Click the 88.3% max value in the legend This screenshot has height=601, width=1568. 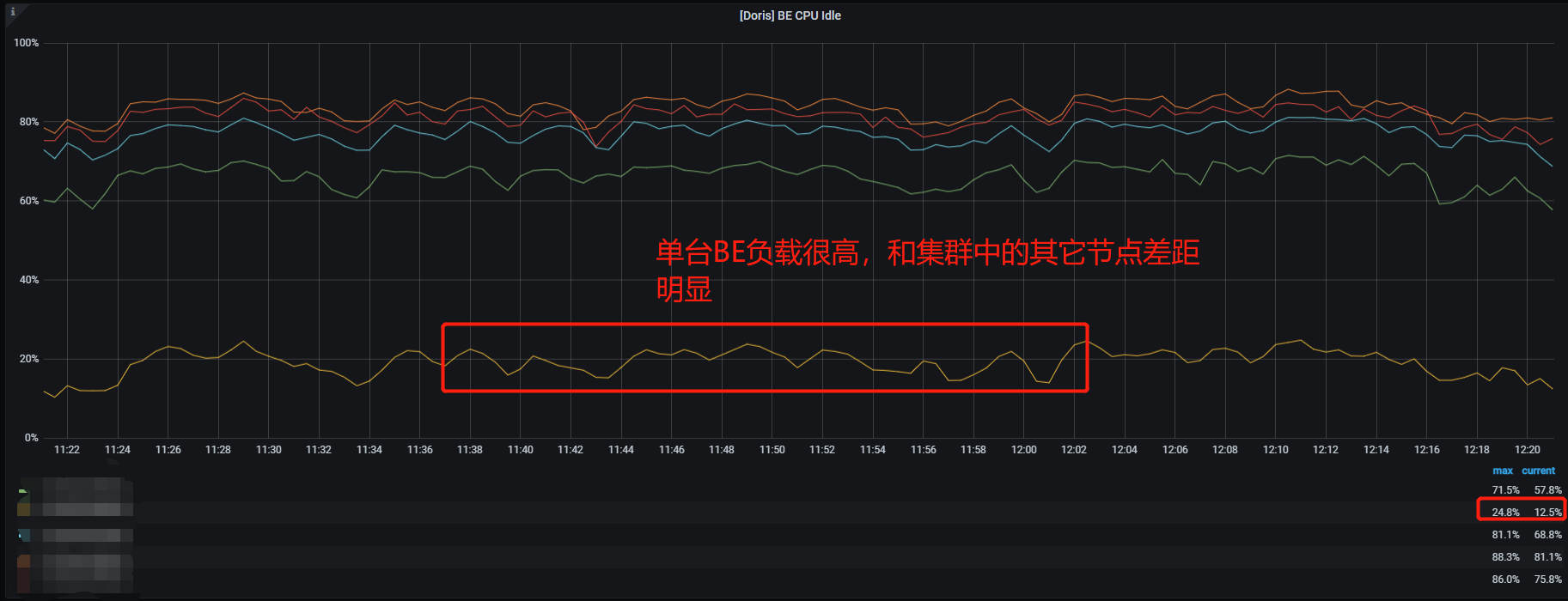tap(1505, 557)
